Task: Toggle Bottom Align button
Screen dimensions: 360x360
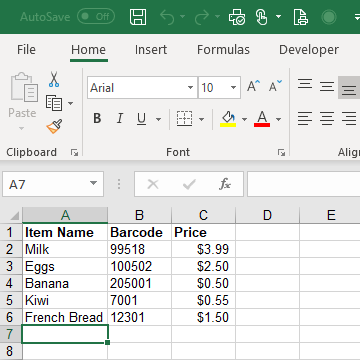Action: [x=349, y=87]
